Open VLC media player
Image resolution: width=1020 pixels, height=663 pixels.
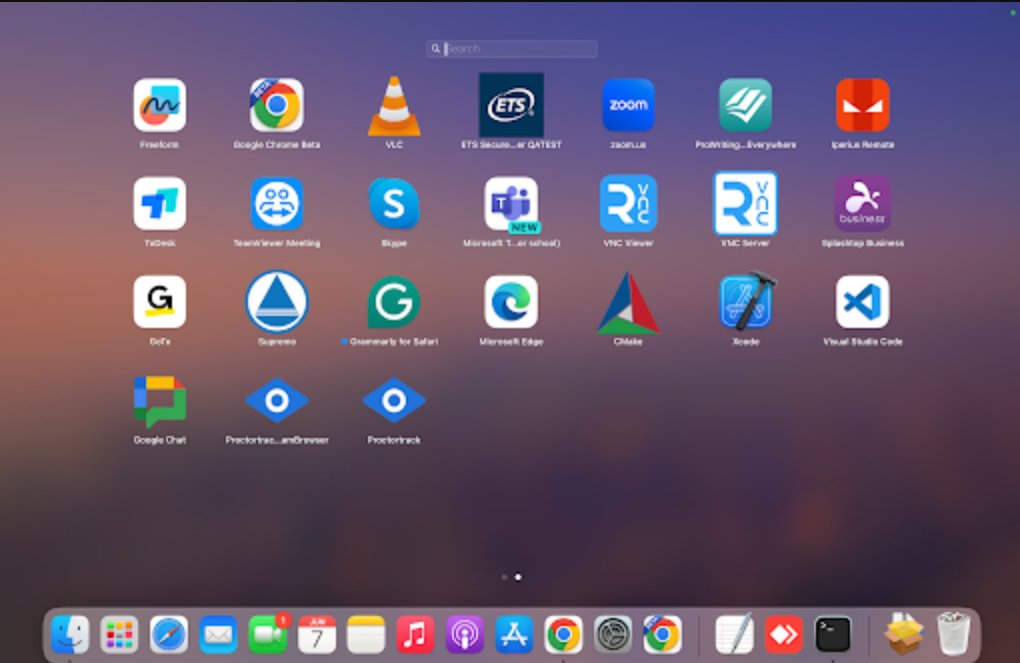tap(394, 105)
